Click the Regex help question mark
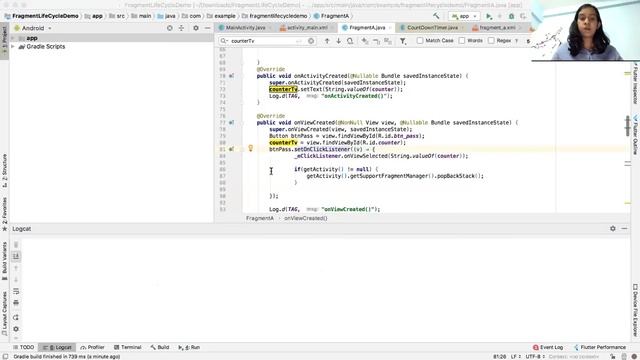This screenshot has height=360, width=640. (517, 41)
